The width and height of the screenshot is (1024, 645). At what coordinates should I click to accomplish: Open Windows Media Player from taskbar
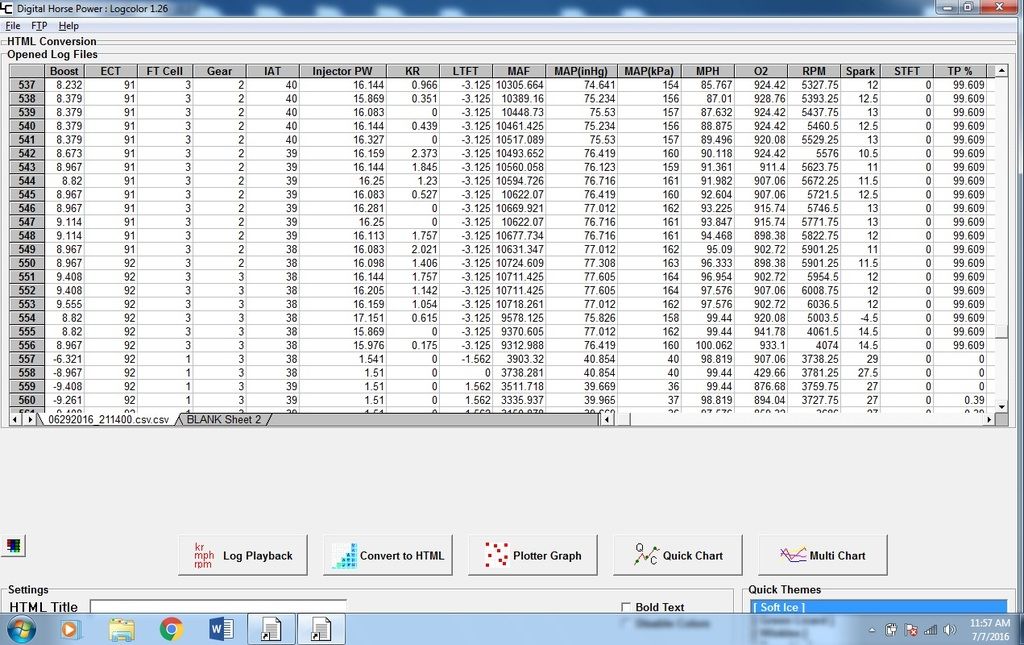pos(70,629)
